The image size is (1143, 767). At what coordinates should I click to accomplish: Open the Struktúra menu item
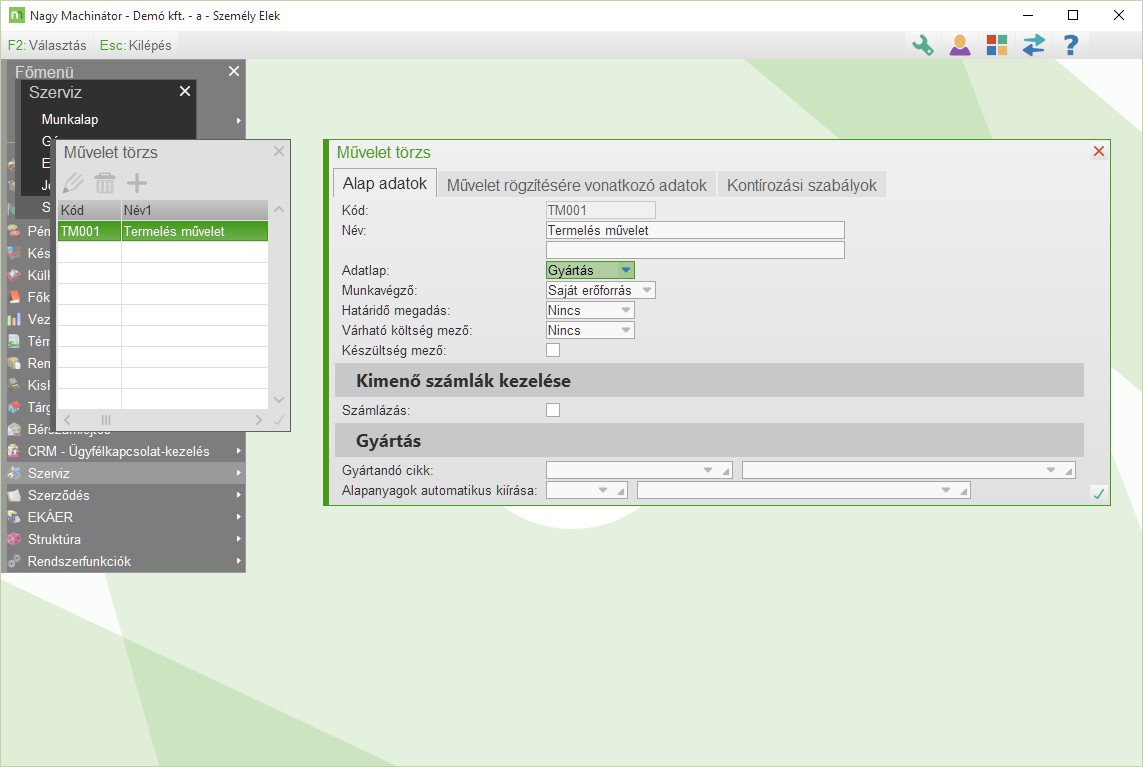[125, 539]
